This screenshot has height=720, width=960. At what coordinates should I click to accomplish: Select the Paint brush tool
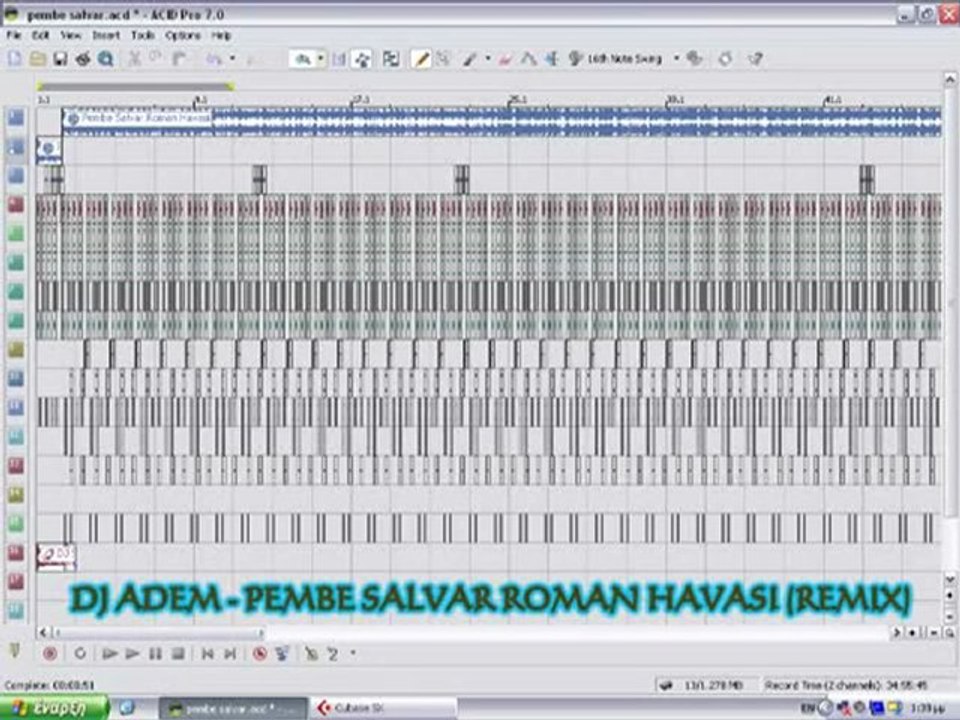[x=470, y=59]
